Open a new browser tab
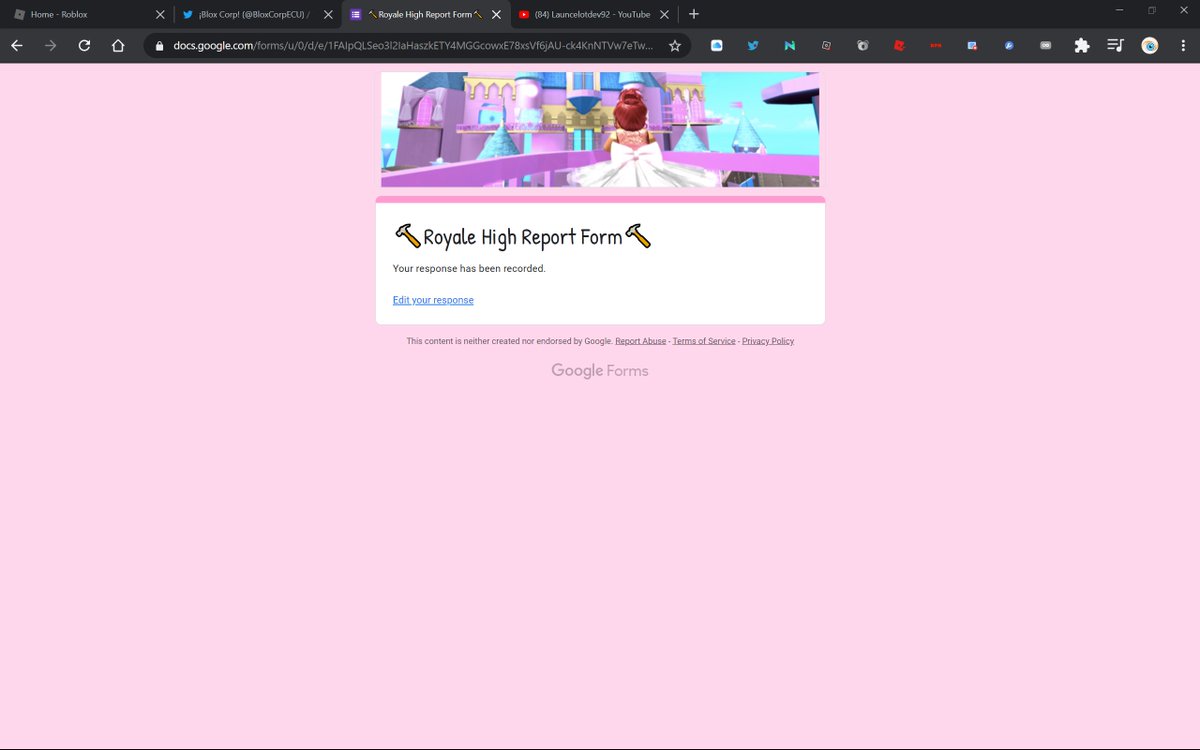Screen dimensions: 1200x750 (x=694, y=14)
